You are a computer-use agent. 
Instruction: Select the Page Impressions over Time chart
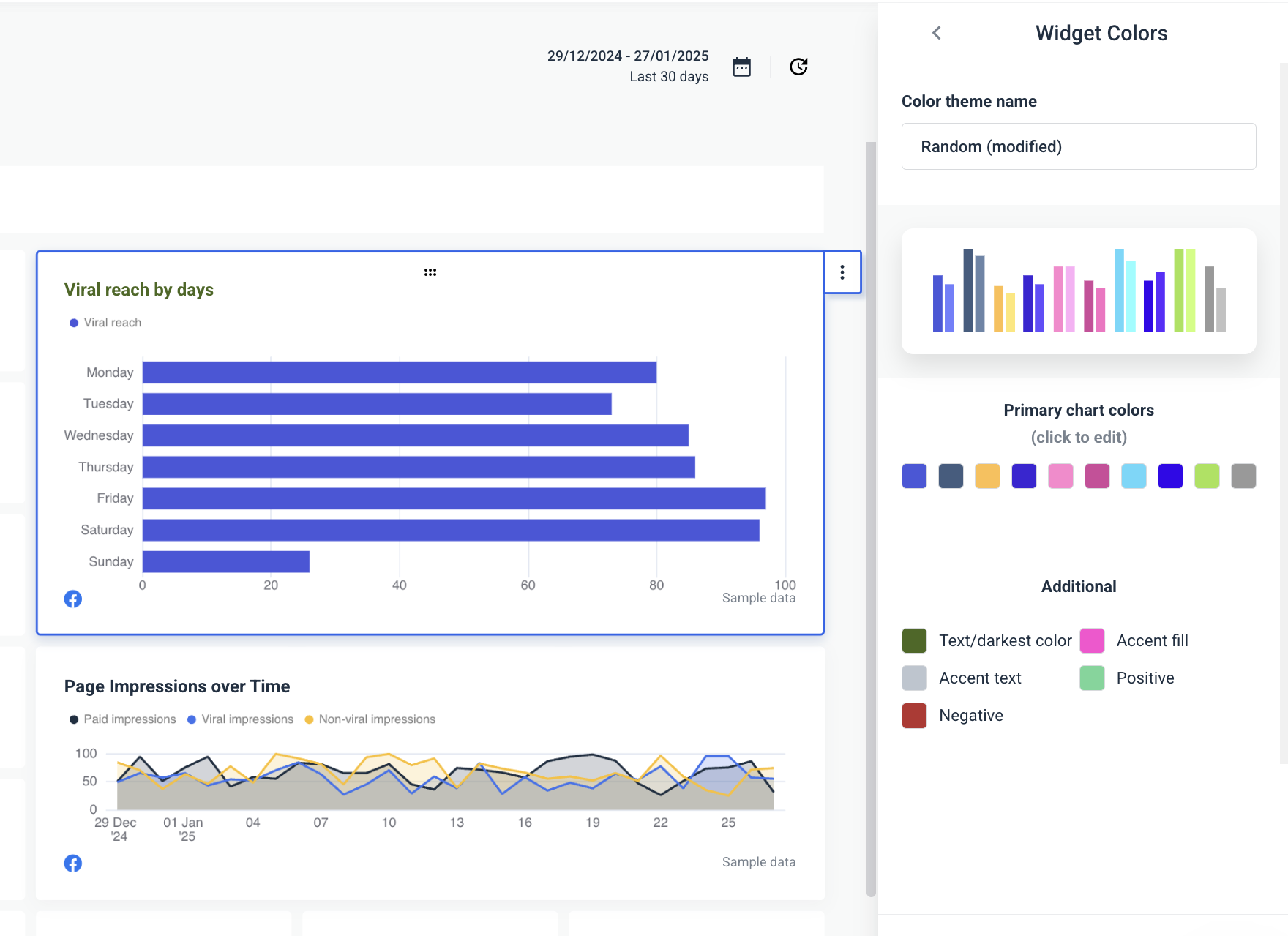(439, 779)
